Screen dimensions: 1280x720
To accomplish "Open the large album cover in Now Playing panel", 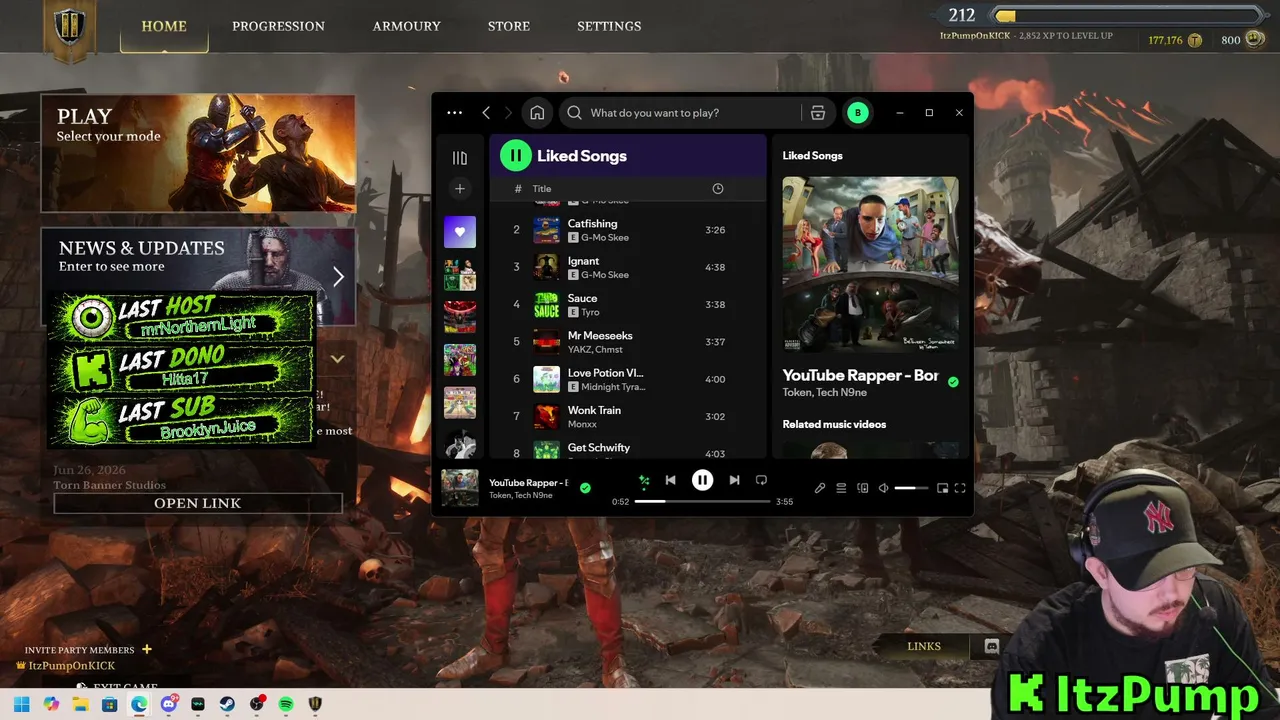I will (870, 265).
